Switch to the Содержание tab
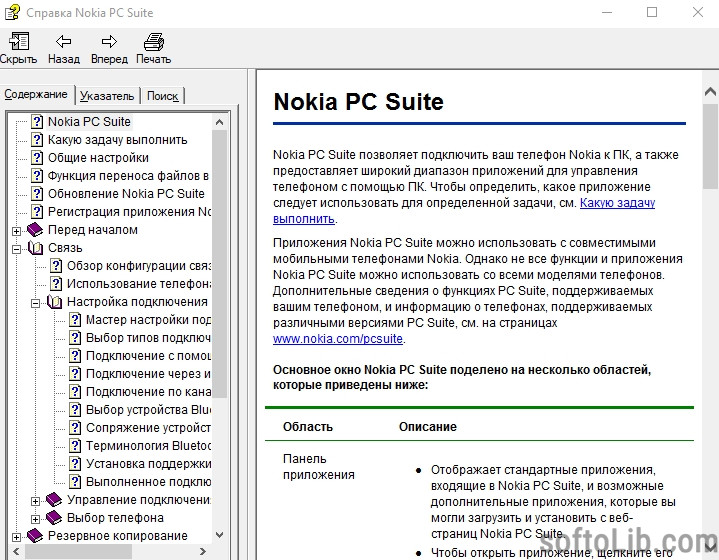The height and width of the screenshot is (560, 719). [x=36, y=94]
